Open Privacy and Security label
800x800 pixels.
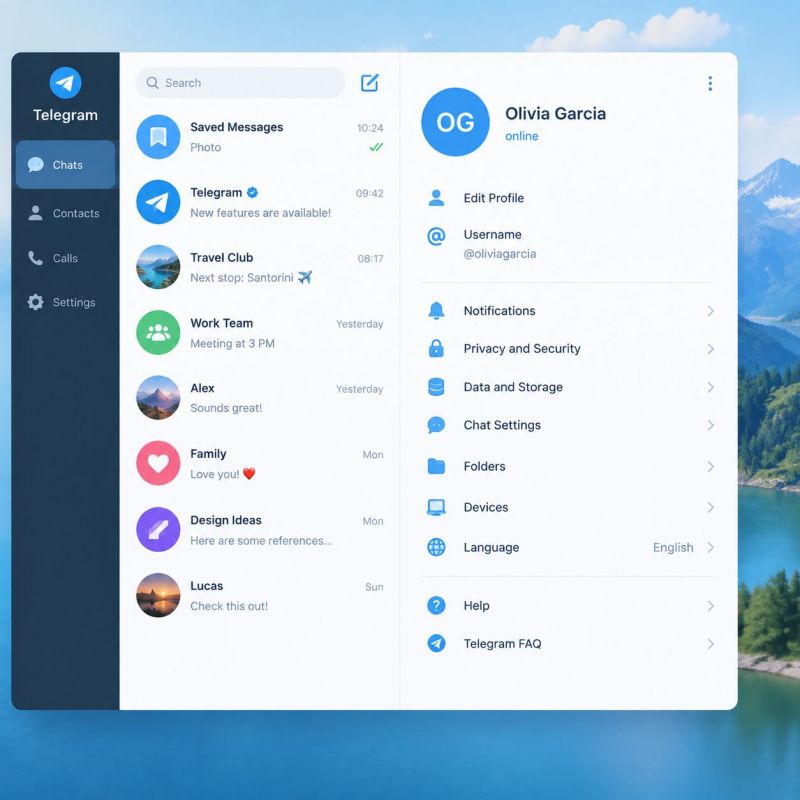tap(522, 348)
